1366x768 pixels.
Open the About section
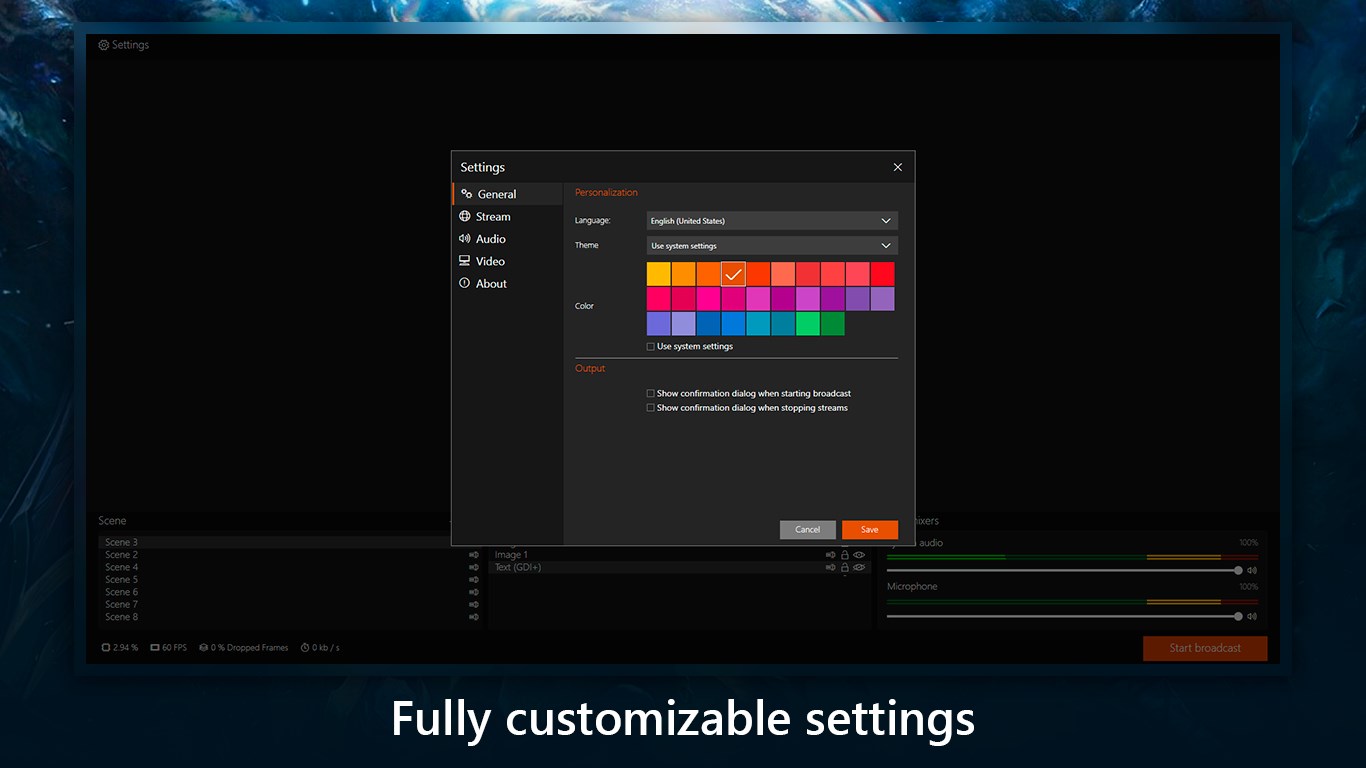508,284
